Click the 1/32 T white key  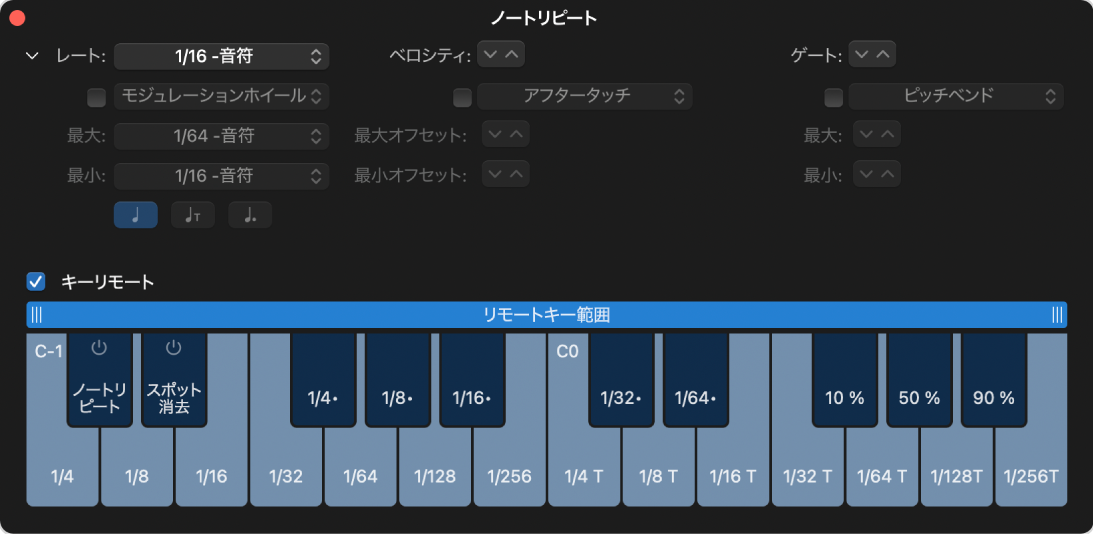(808, 476)
